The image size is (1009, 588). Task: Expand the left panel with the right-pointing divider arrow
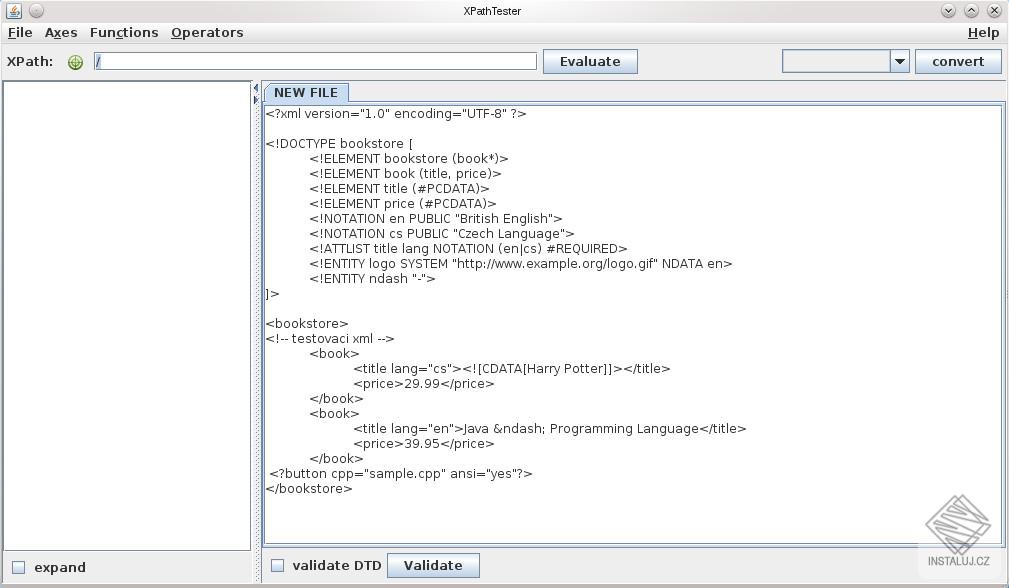point(255,100)
